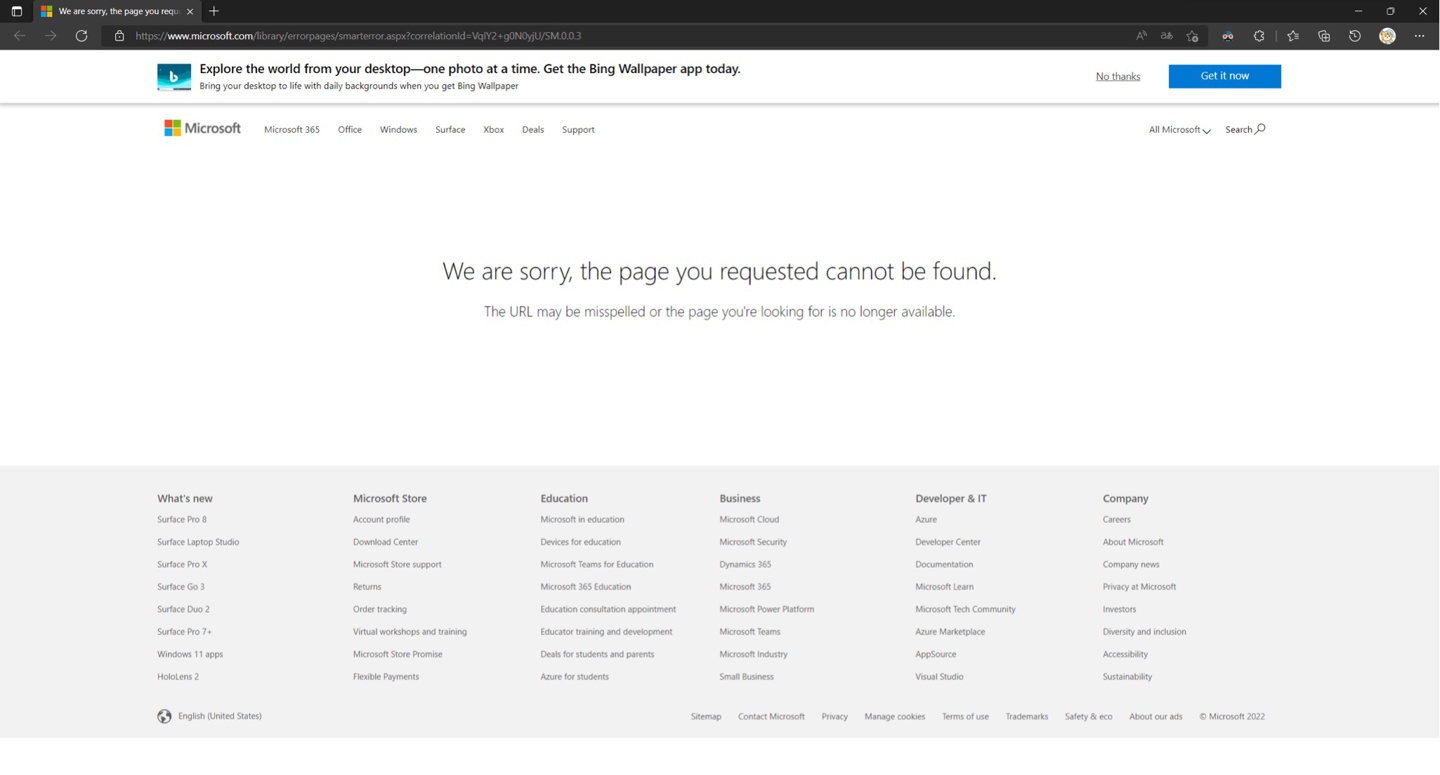Screen dimensions: 1440x775
Task: Close the 'We are sorry' tab
Action: (190, 12)
